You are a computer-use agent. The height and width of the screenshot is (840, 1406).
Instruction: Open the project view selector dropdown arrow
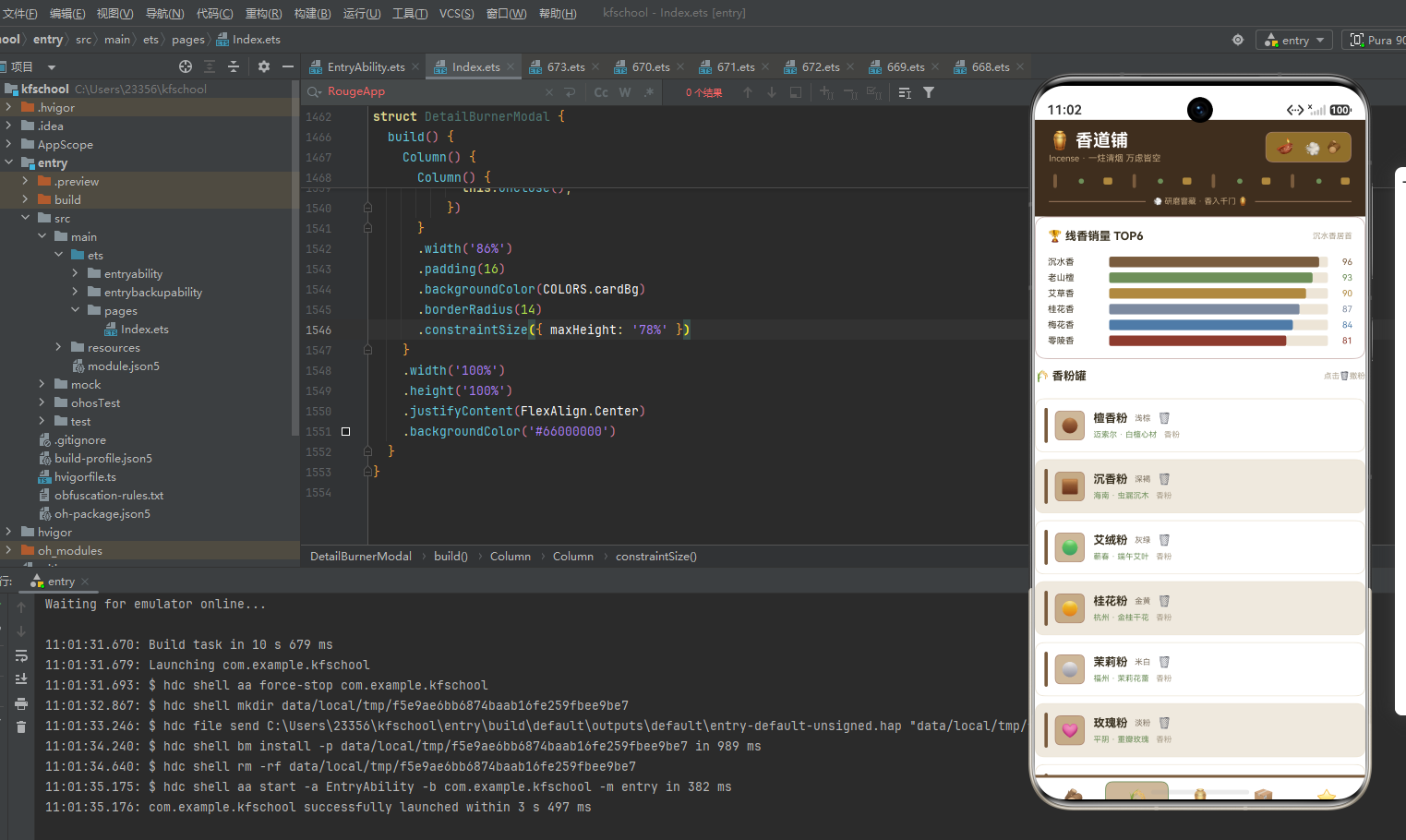coord(52,66)
